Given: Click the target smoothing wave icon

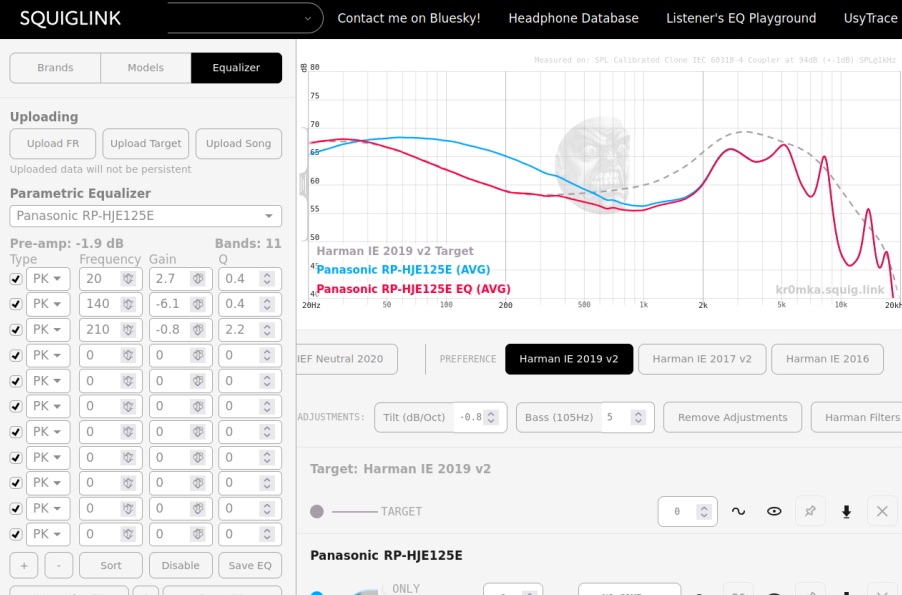Looking at the screenshot, I should [738, 511].
